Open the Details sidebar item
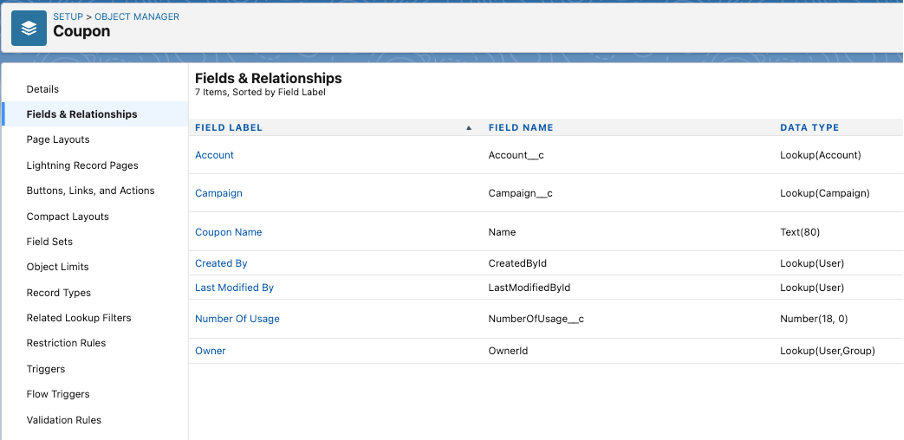 [x=43, y=89]
